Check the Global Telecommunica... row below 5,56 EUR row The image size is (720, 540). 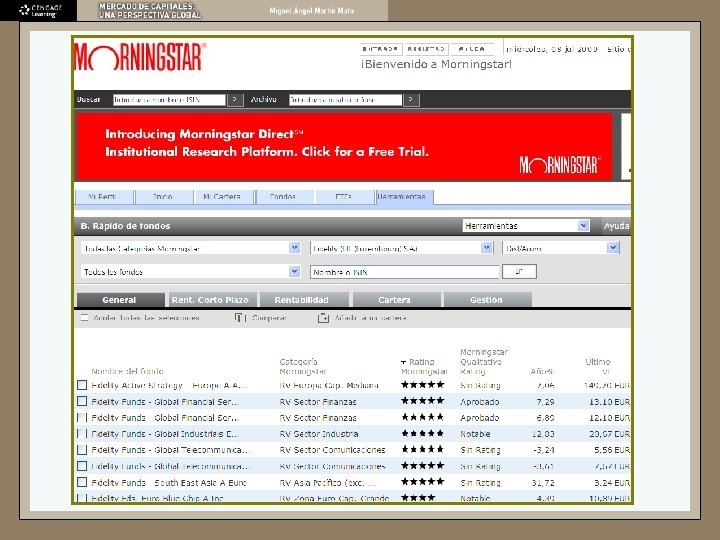[82, 466]
